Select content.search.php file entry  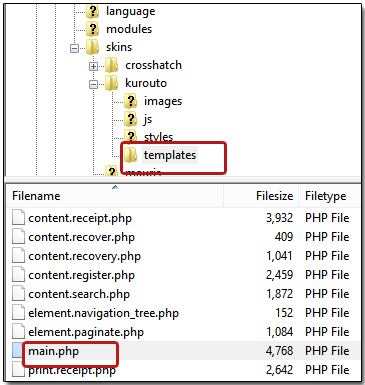point(79,294)
